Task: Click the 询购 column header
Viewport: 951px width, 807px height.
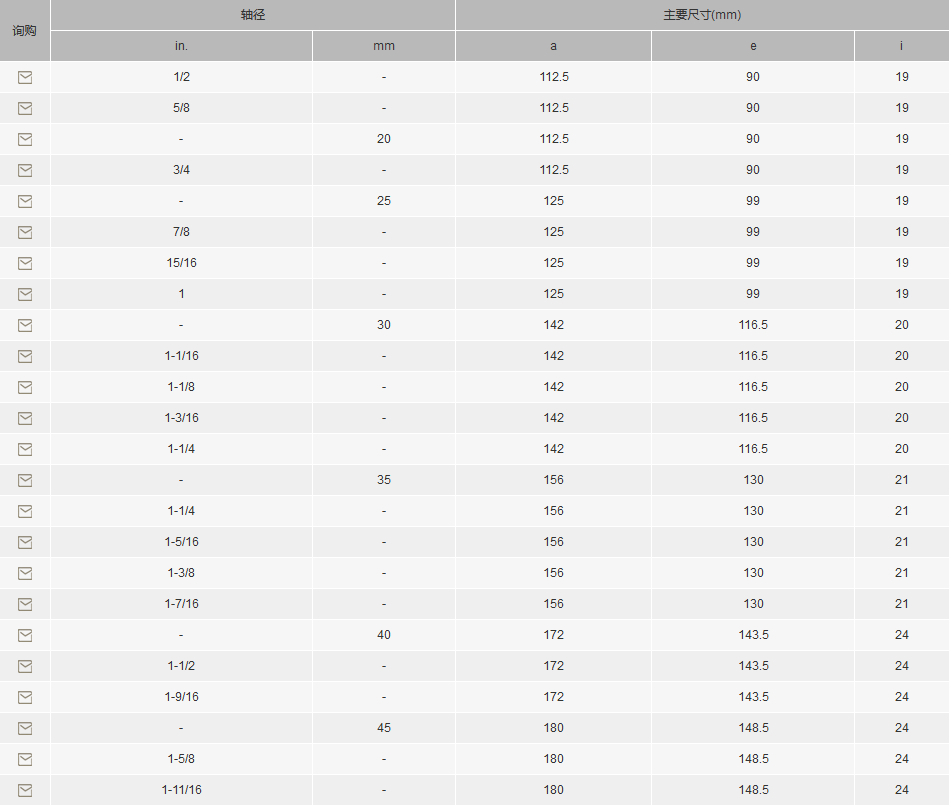Action: [25, 30]
